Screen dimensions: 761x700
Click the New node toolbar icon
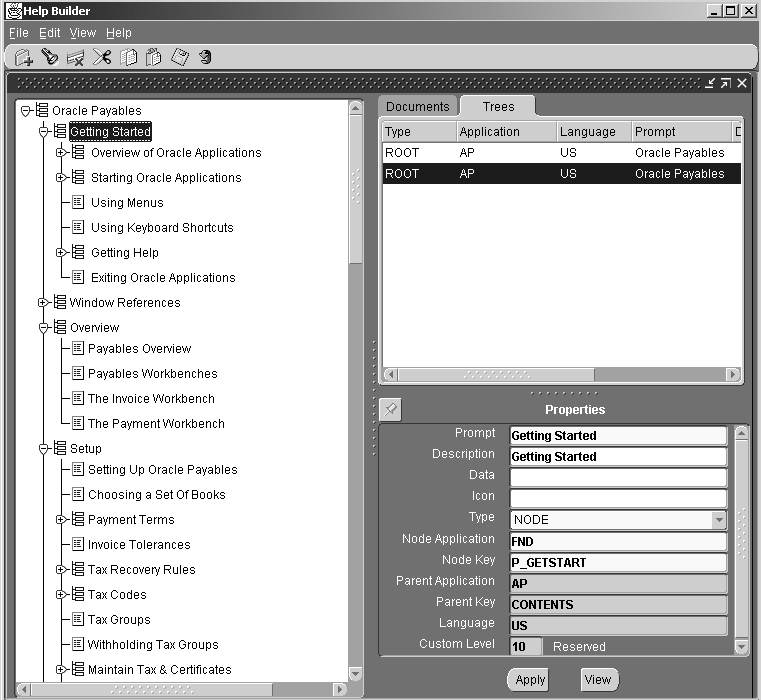coord(24,57)
